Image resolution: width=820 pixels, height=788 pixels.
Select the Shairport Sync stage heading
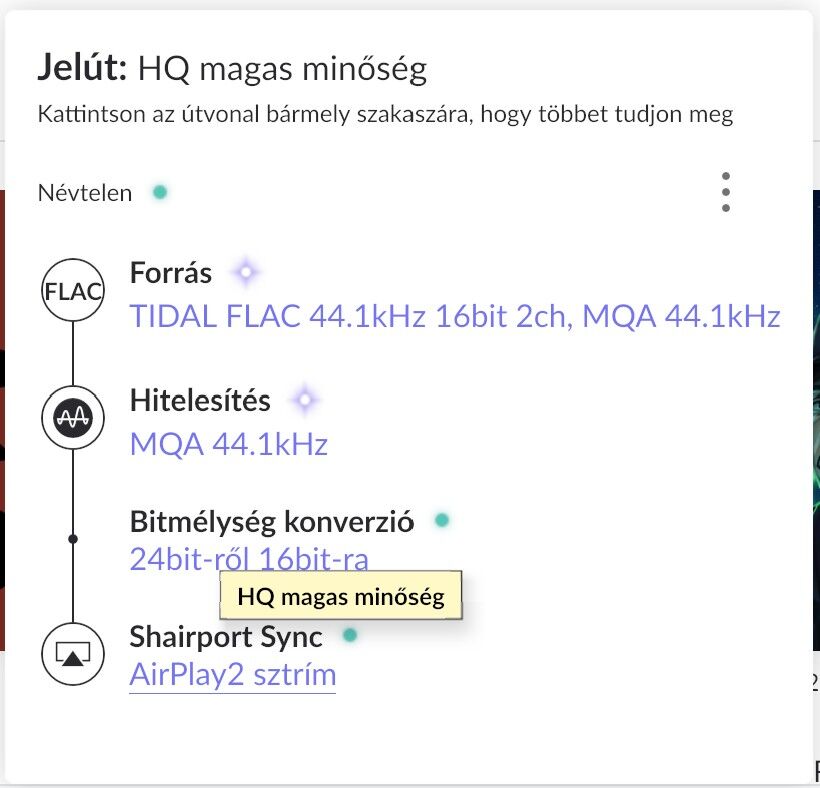tap(226, 636)
